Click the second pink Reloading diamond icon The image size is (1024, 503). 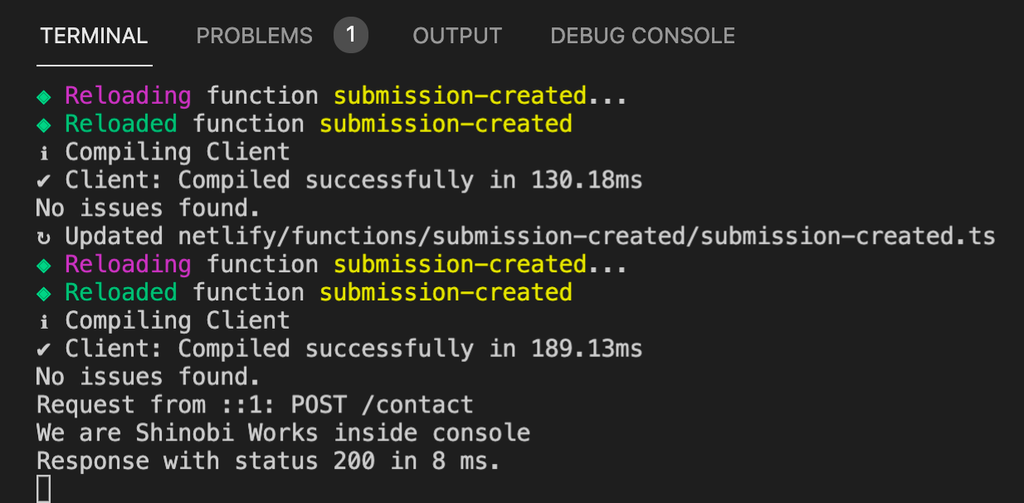click(x=44, y=265)
